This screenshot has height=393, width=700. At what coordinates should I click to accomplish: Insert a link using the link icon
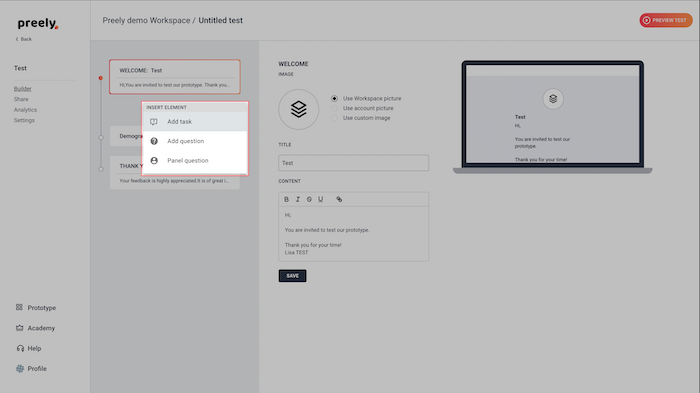tap(339, 199)
